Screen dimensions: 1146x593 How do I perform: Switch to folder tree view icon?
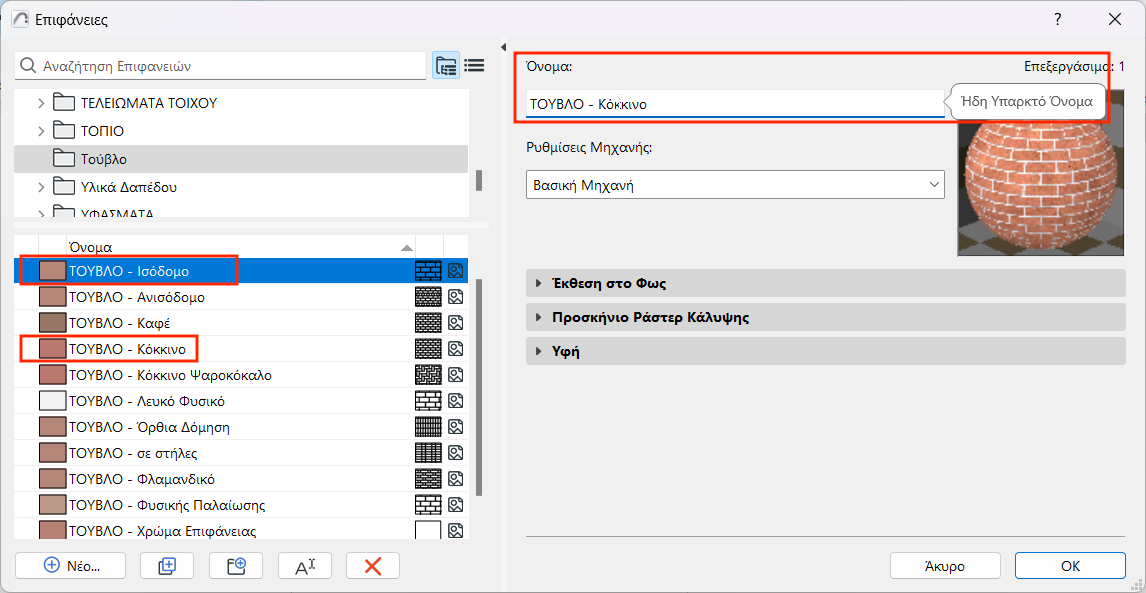coord(445,66)
